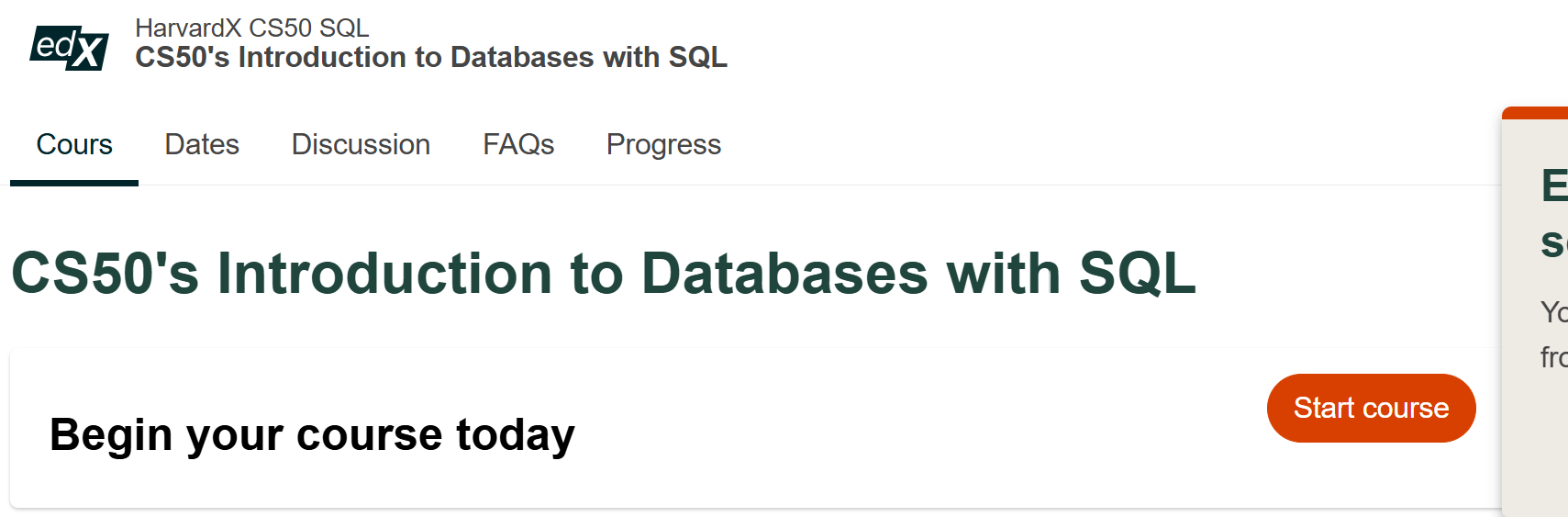1568x517 pixels.
Task: Click the Start course button
Action: (1371, 408)
